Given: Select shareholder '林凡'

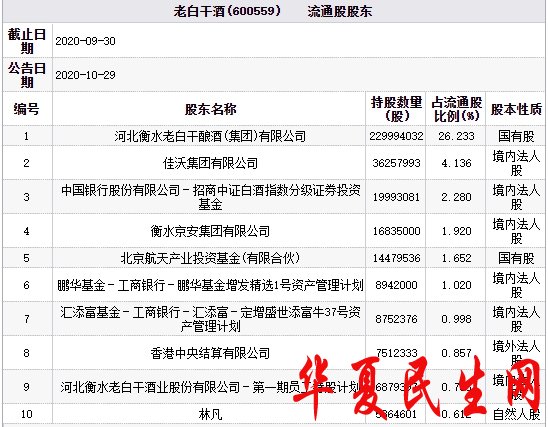Looking at the screenshot, I should coord(210,414).
